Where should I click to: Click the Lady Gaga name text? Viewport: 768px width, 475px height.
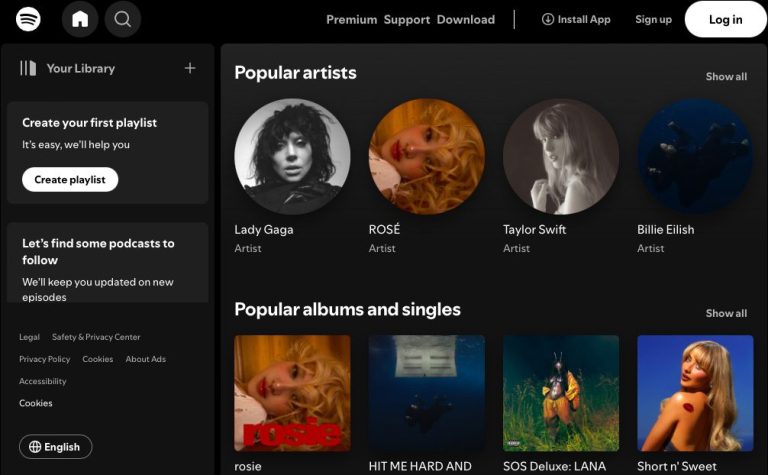tap(264, 230)
